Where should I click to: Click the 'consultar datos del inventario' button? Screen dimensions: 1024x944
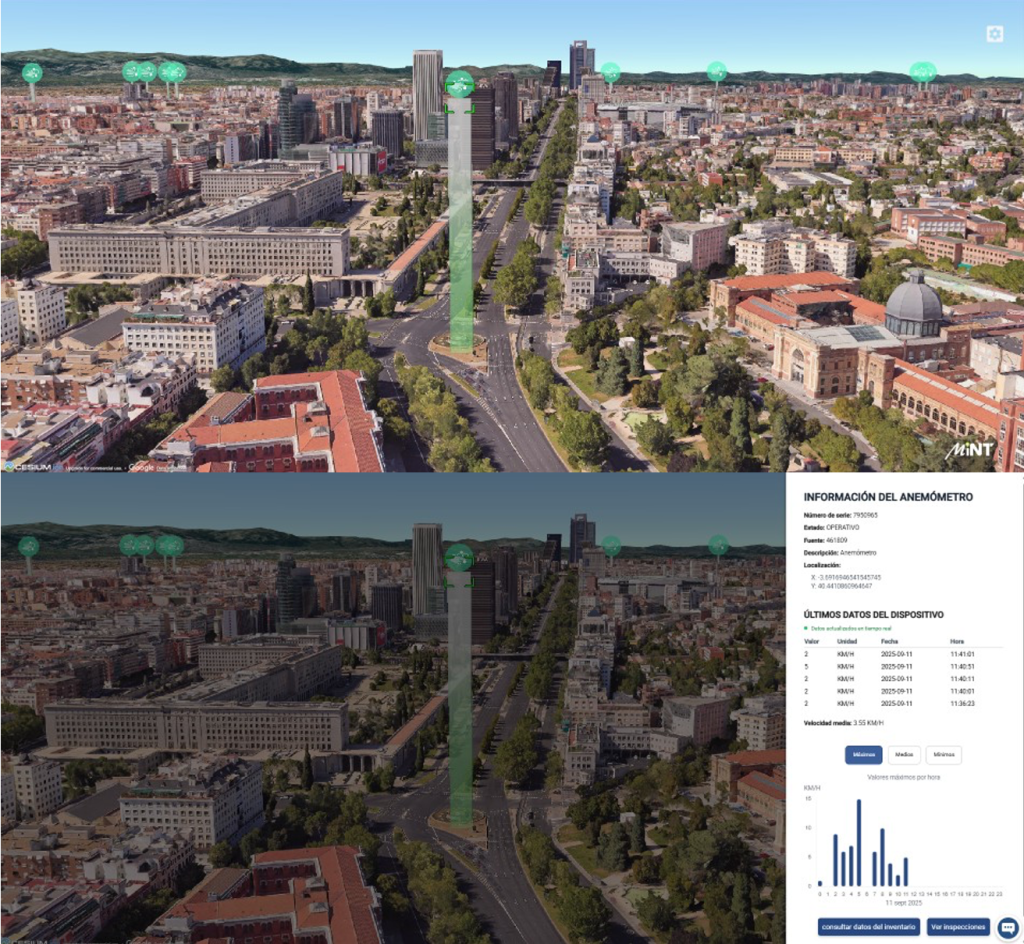point(869,927)
